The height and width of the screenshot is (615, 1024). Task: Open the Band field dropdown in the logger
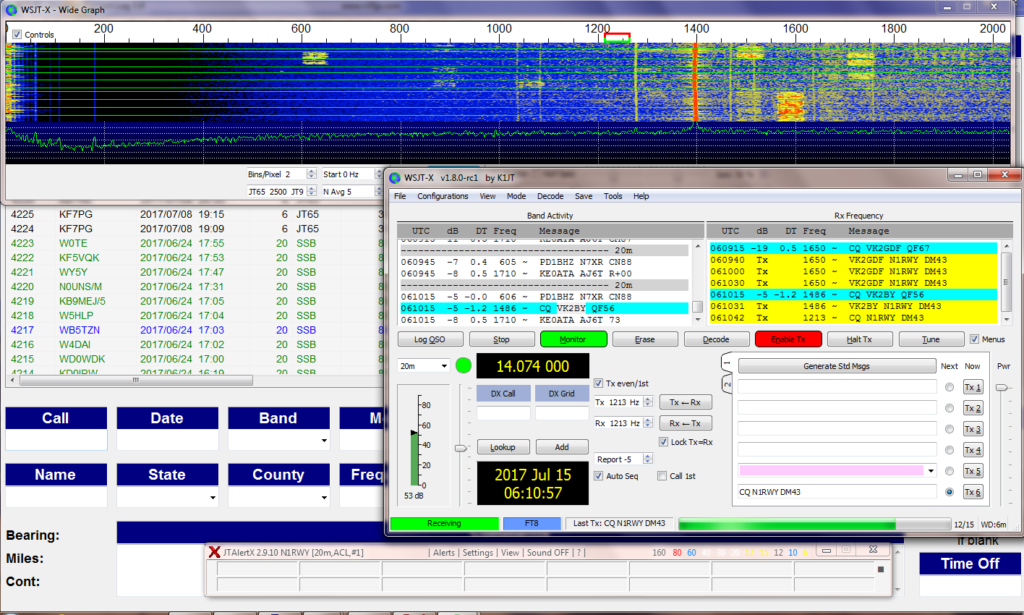pyautogui.click(x=324, y=441)
